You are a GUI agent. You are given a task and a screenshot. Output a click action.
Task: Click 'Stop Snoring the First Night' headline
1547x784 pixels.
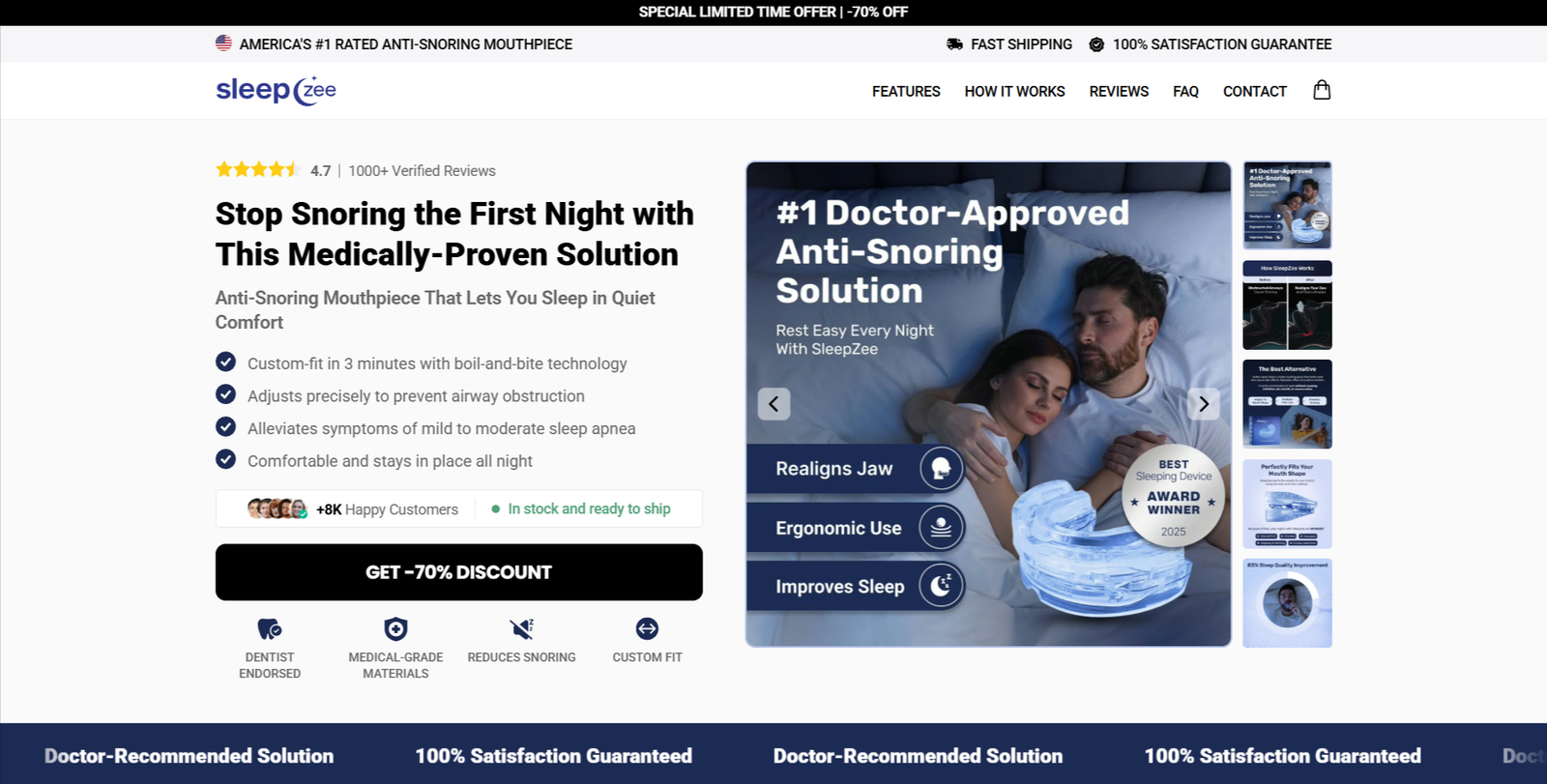pyautogui.click(x=454, y=234)
